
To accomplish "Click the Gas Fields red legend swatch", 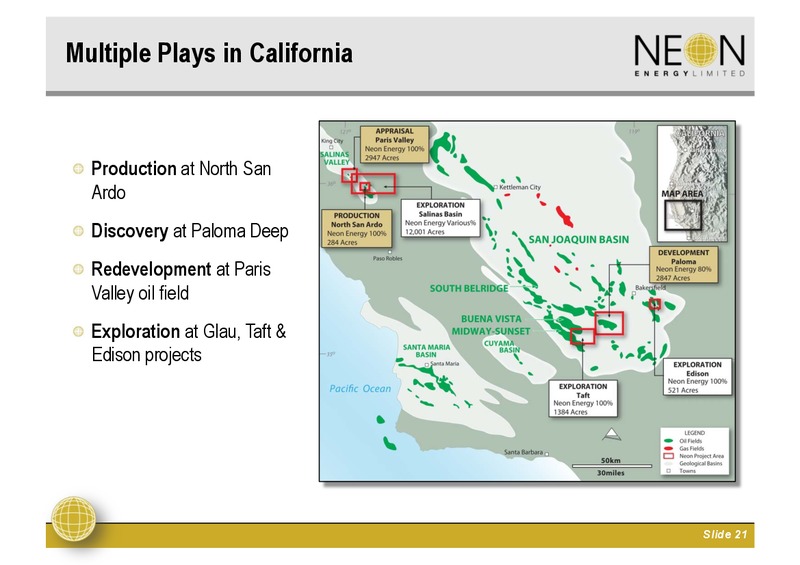I will (668, 449).
